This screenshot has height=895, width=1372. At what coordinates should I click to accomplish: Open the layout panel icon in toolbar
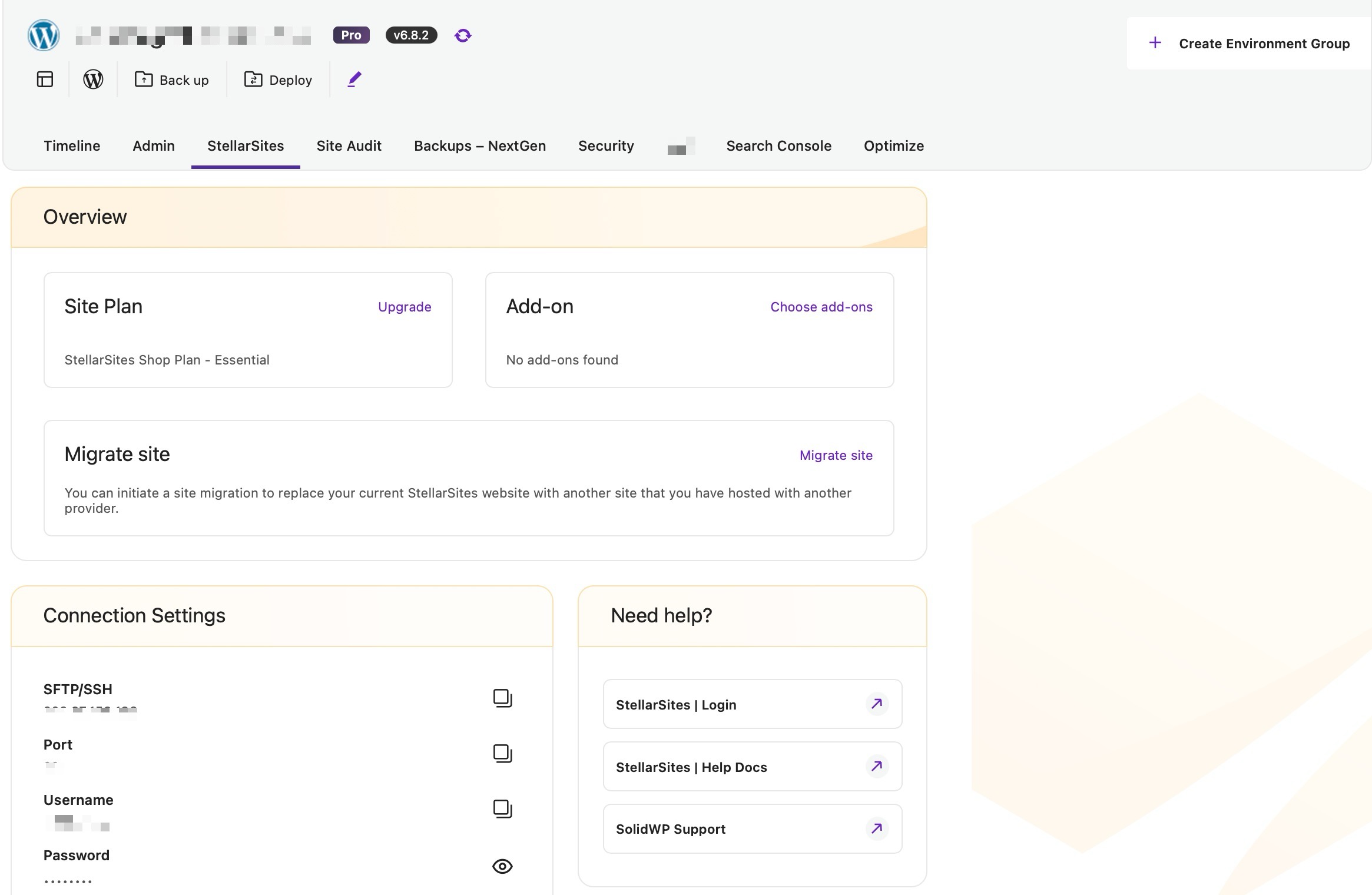(45, 79)
